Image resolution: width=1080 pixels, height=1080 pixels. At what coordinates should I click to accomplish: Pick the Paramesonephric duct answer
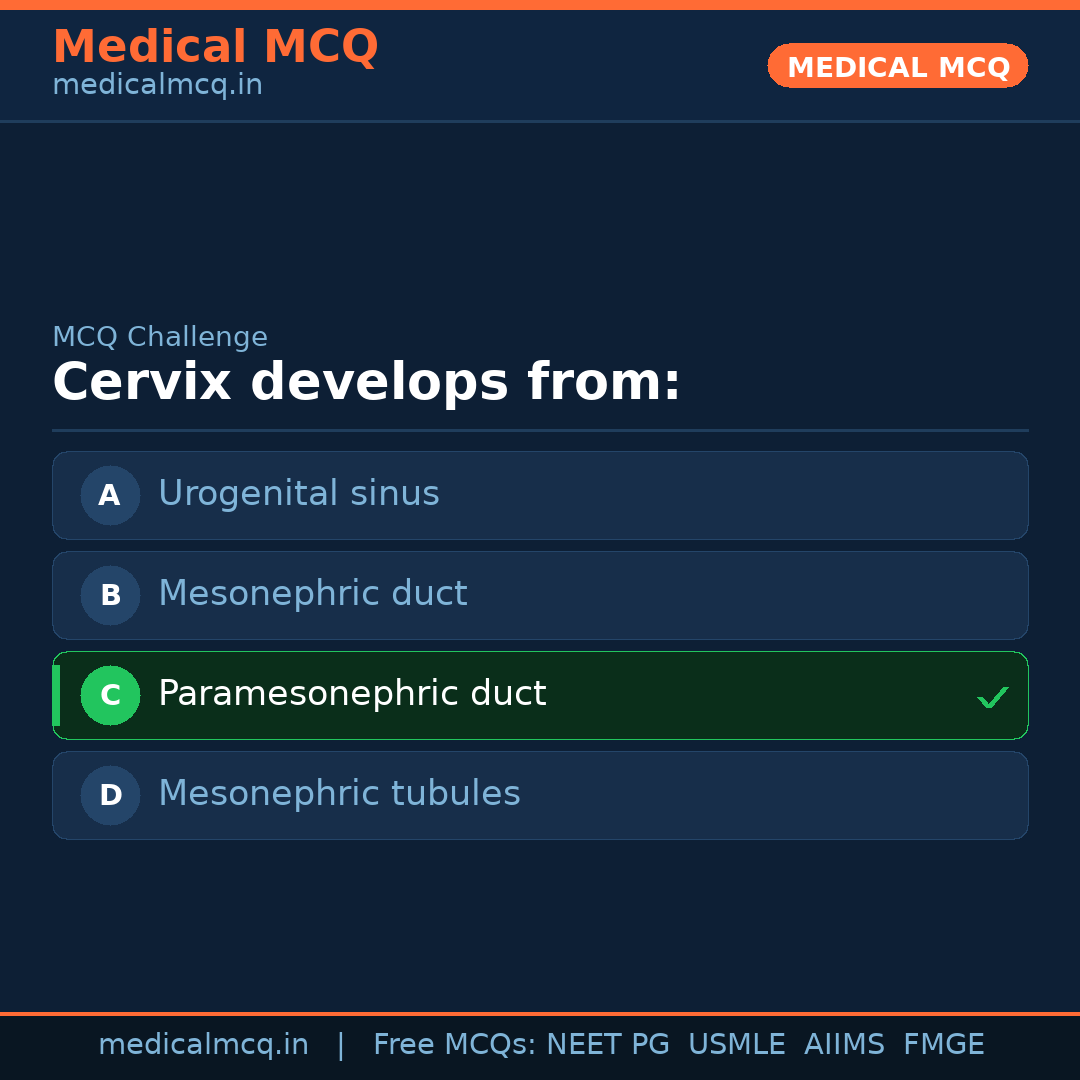click(352, 694)
